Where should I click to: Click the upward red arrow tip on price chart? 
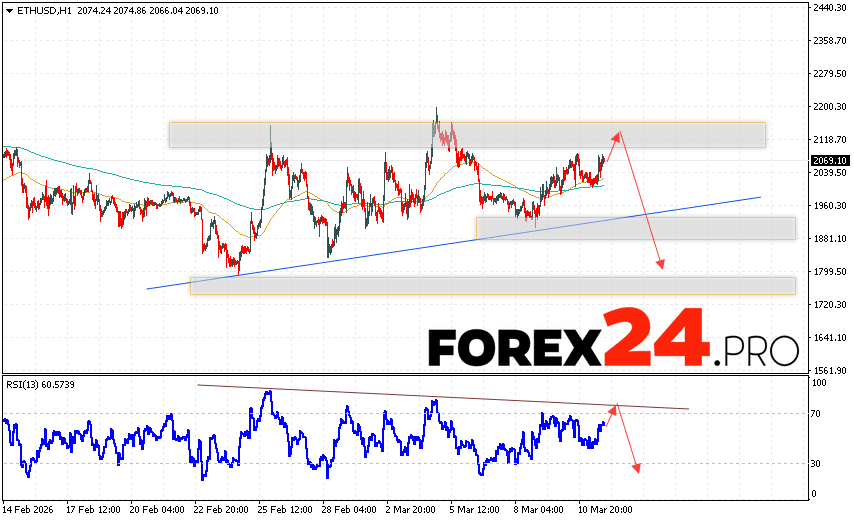(x=619, y=132)
